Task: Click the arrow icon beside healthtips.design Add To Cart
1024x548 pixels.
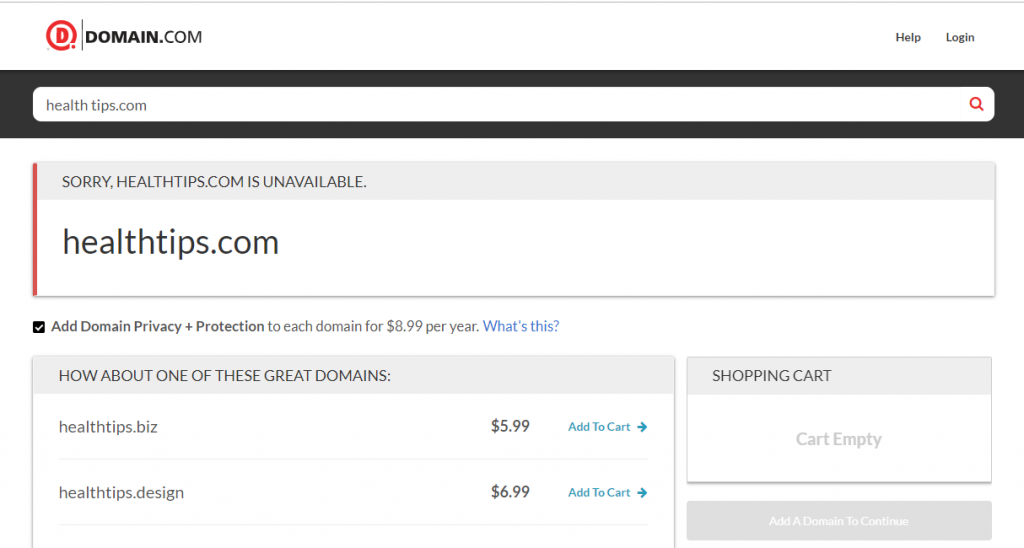Action: (642, 493)
